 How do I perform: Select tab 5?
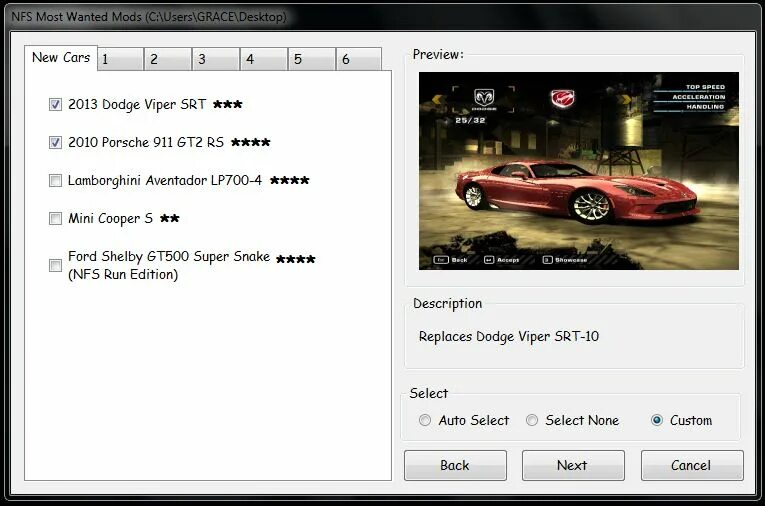[312, 60]
